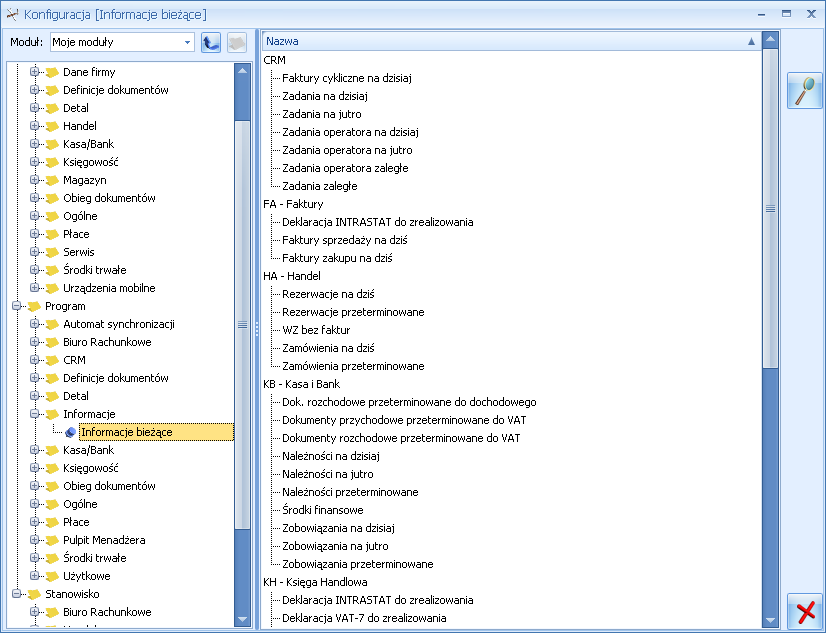Collapse the Informacje tree node
Viewport: 826px width, 633px height.
pyautogui.click(x=34, y=414)
